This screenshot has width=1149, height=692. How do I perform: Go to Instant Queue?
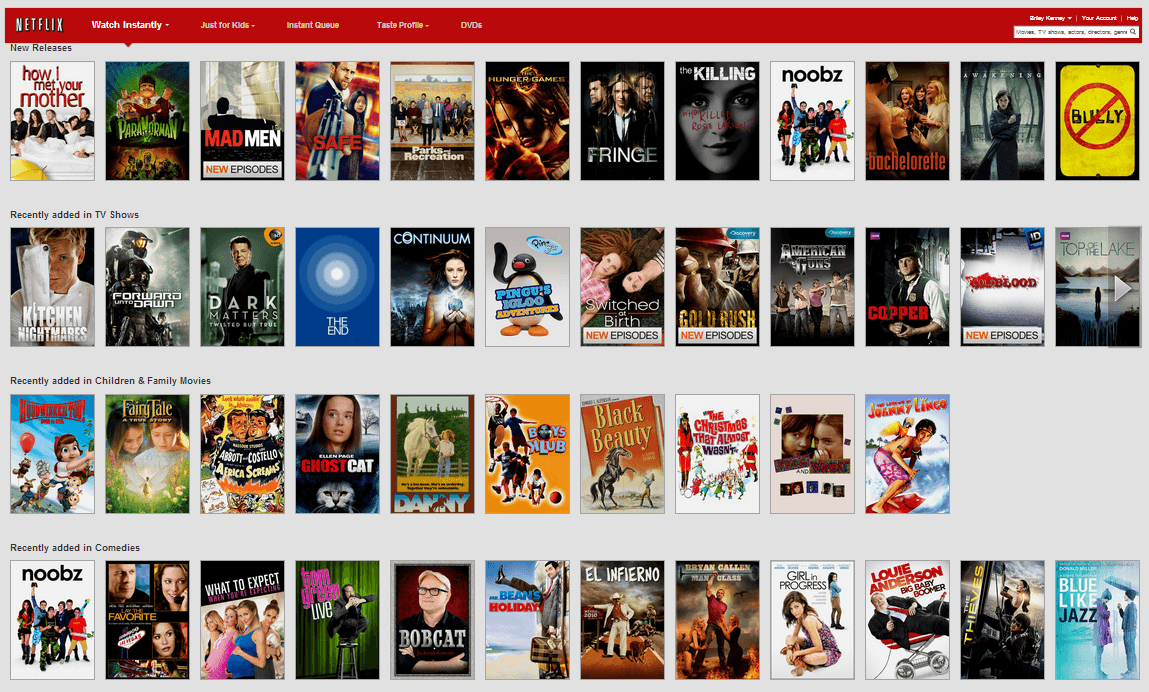(x=313, y=22)
